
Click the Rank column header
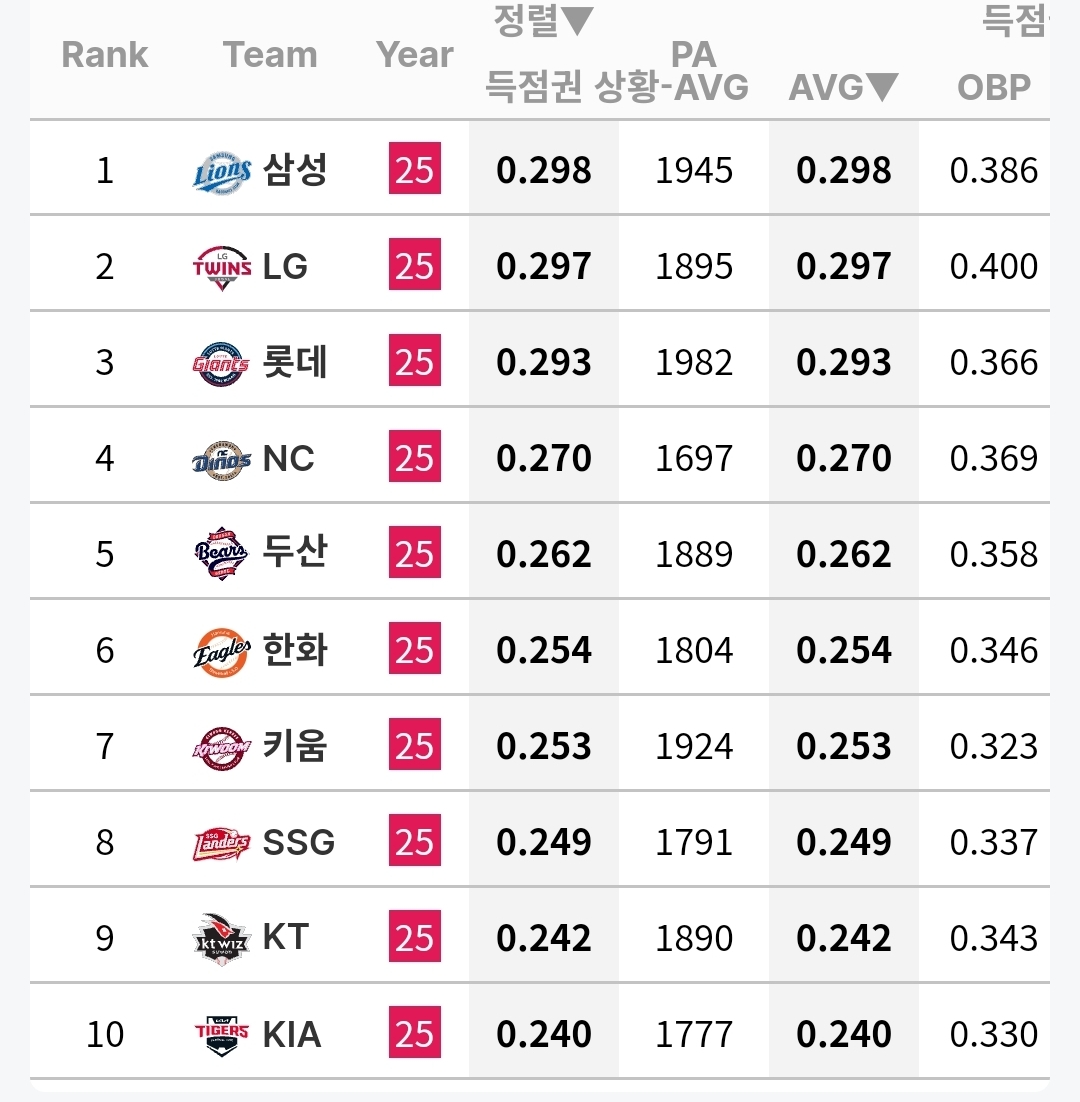point(105,55)
